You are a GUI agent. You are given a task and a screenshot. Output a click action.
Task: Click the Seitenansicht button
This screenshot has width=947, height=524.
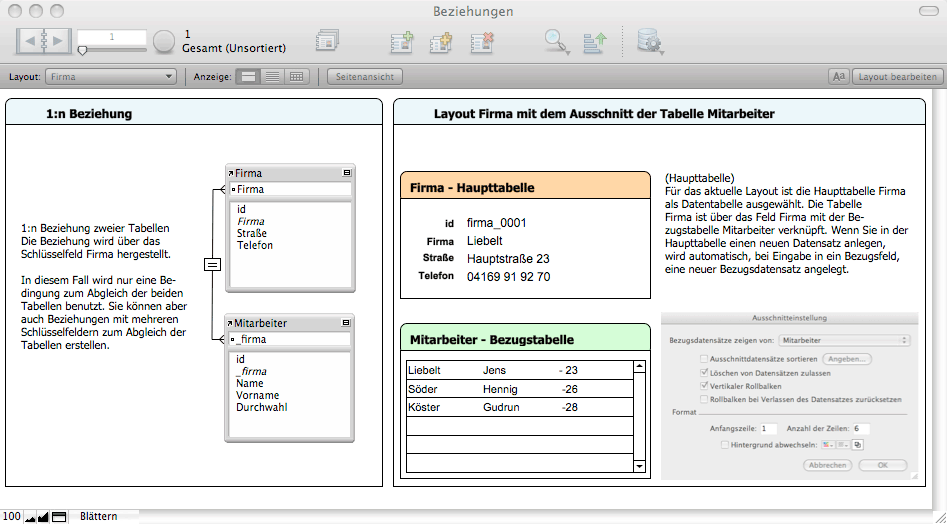coord(364,76)
